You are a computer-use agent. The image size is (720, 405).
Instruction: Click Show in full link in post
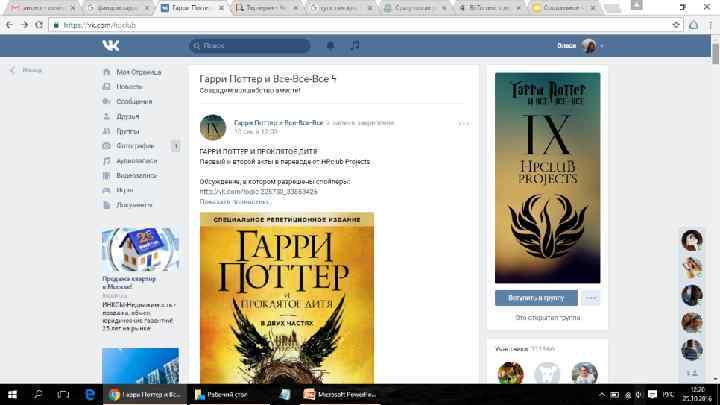(234, 202)
